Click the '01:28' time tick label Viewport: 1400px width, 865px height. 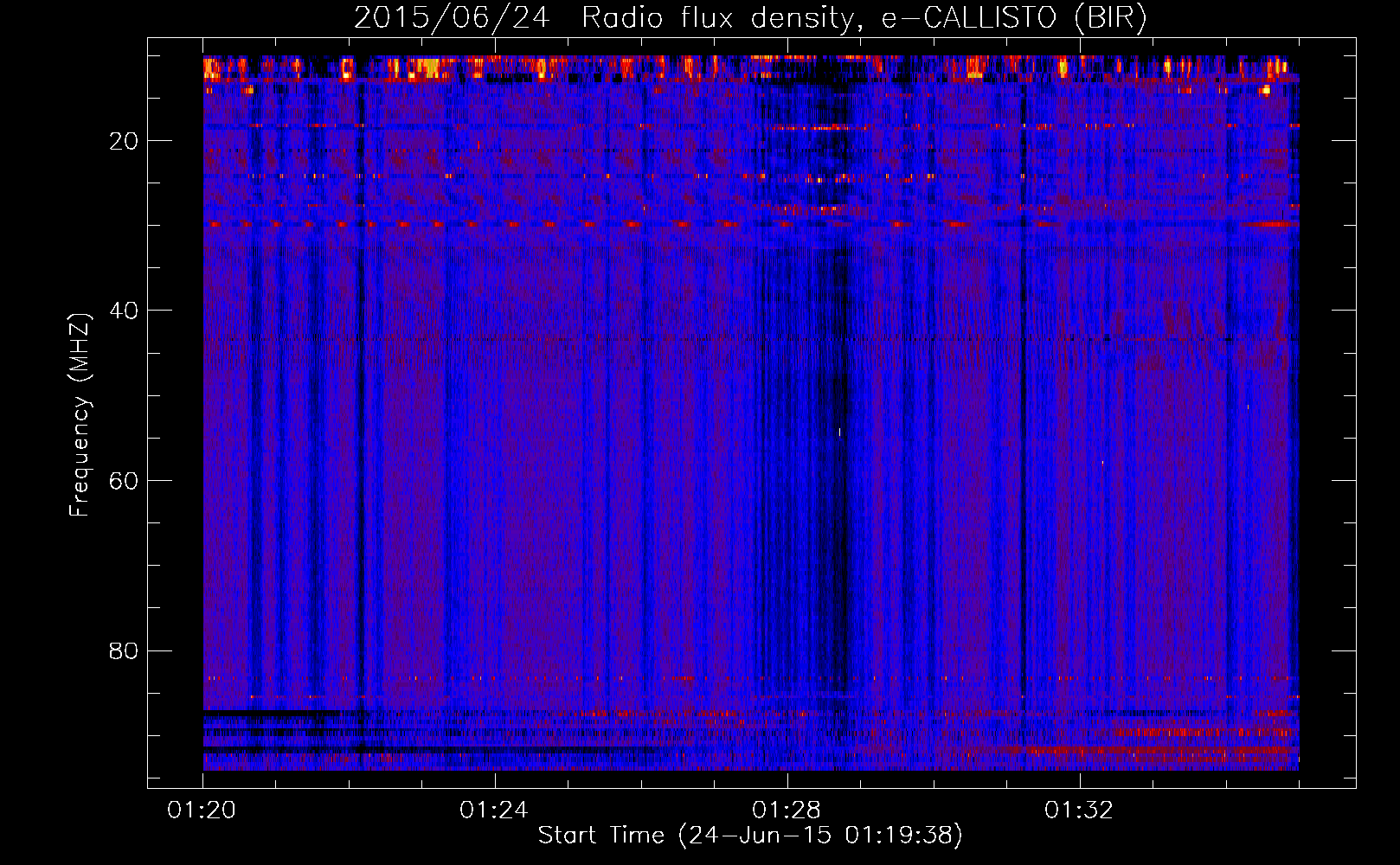pos(787,811)
